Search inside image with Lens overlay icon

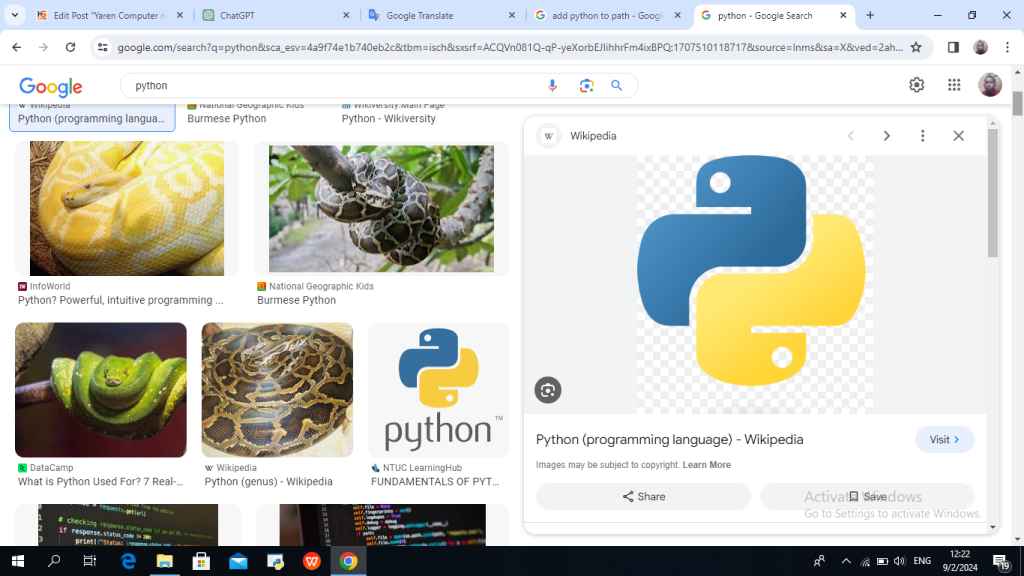pos(548,390)
